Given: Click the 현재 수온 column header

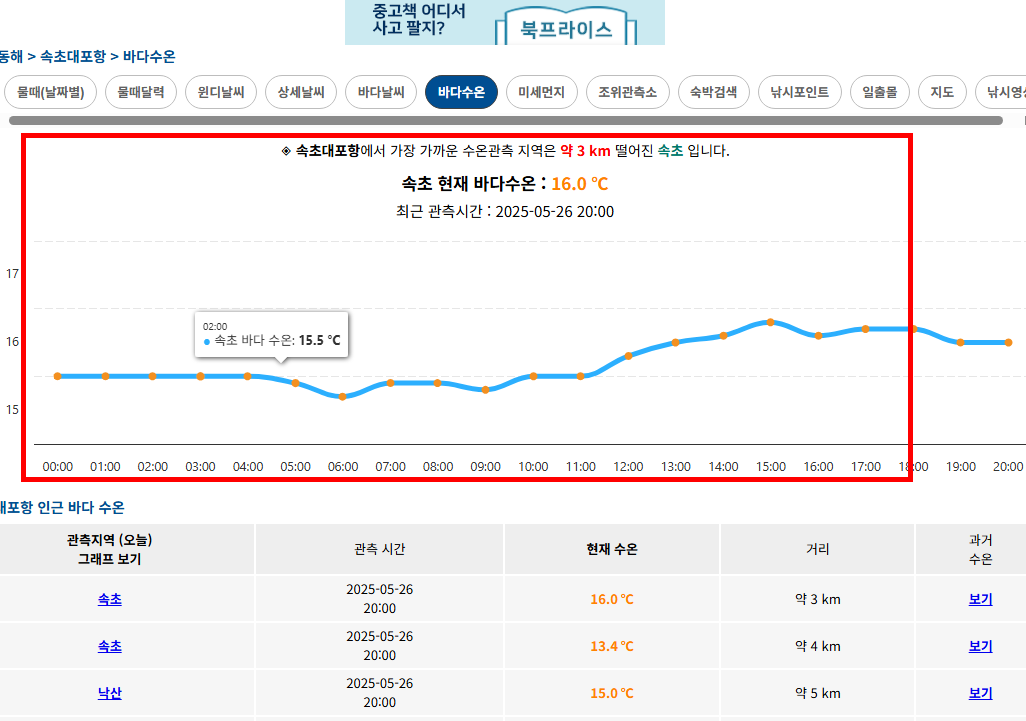Looking at the screenshot, I should coord(612,549).
